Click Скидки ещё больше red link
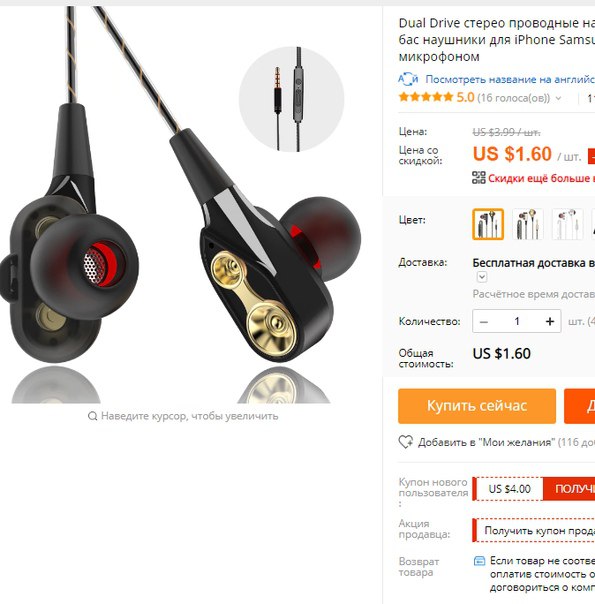The width and height of the screenshot is (595, 604). (541, 178)
